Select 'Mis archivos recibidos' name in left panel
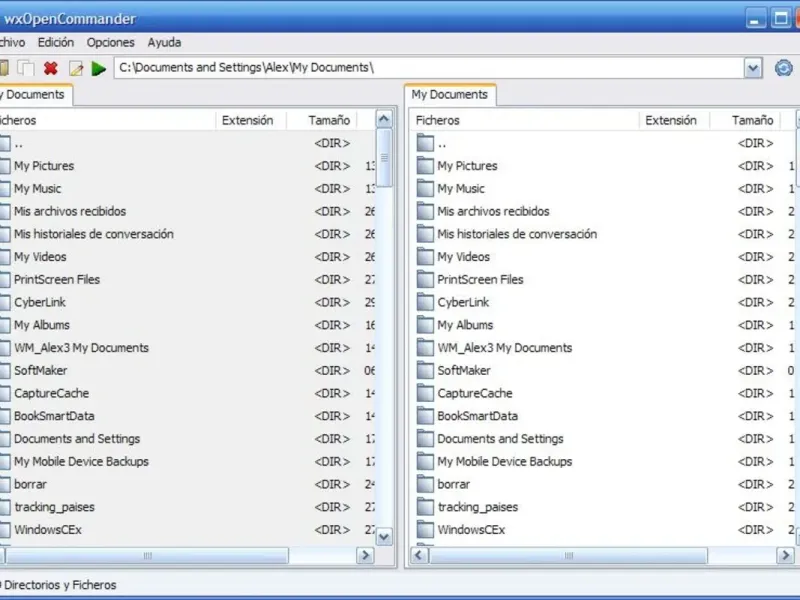Screen dimensions: 800x600 coord(70,211)
